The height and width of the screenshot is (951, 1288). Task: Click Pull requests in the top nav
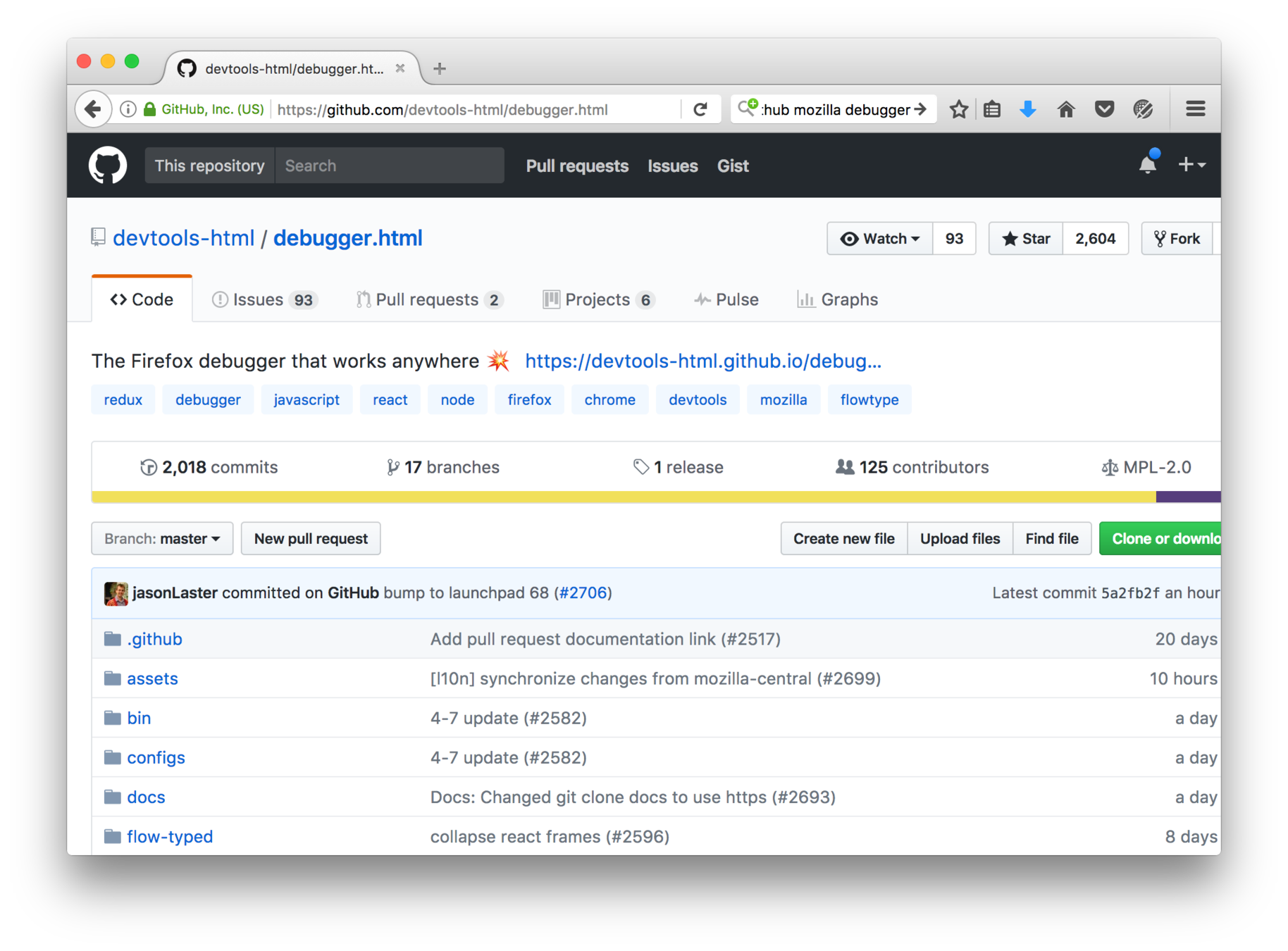(x=577, y=166)
